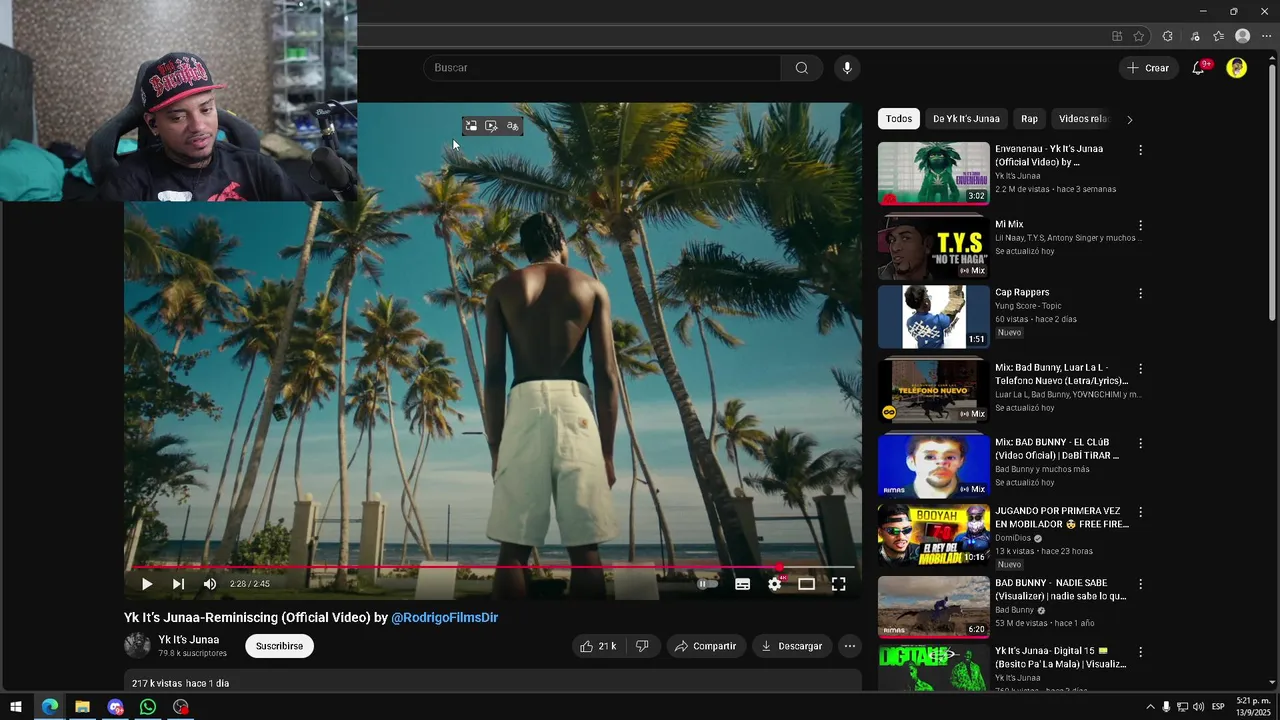Show hidden system tray icons
Screen dimensions: 1280x720
pyautogui.click(x=1150, y=707)
